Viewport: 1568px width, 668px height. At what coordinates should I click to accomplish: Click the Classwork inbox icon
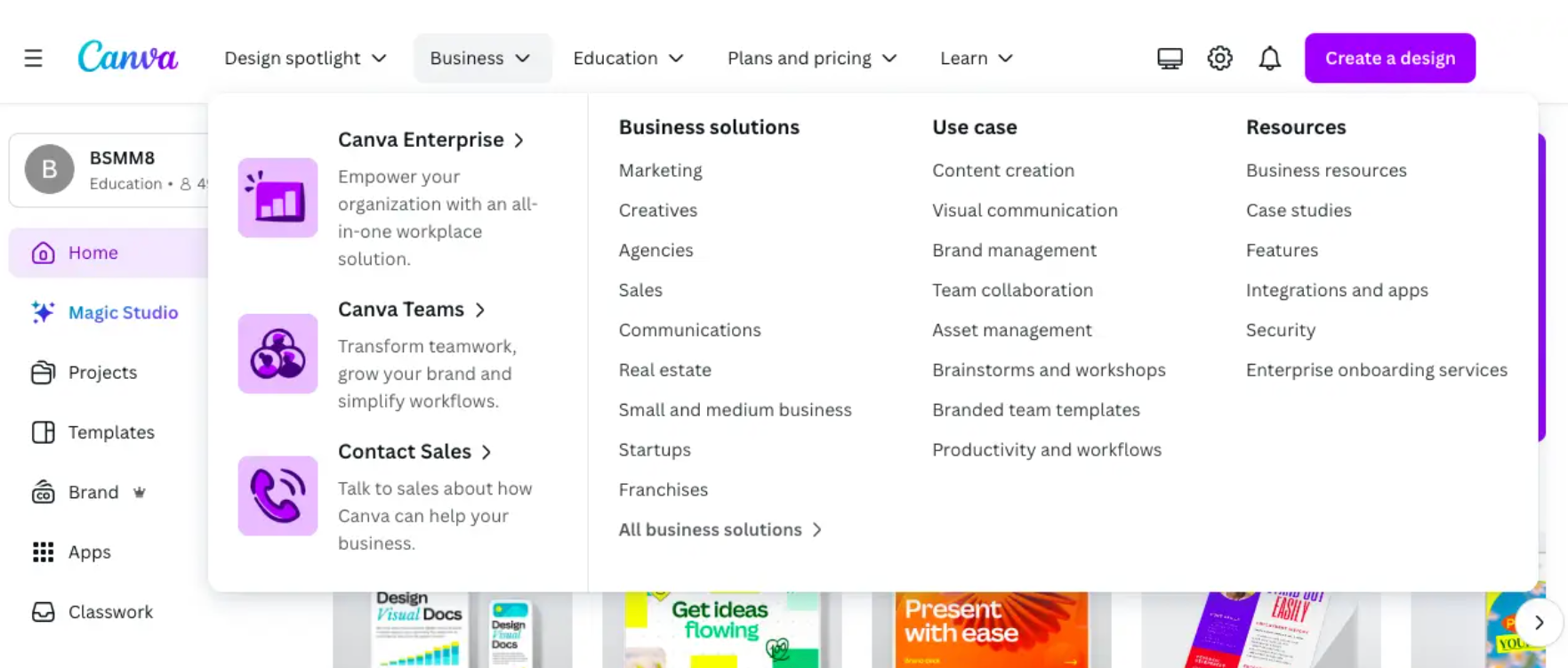click(x=43, y=612)
